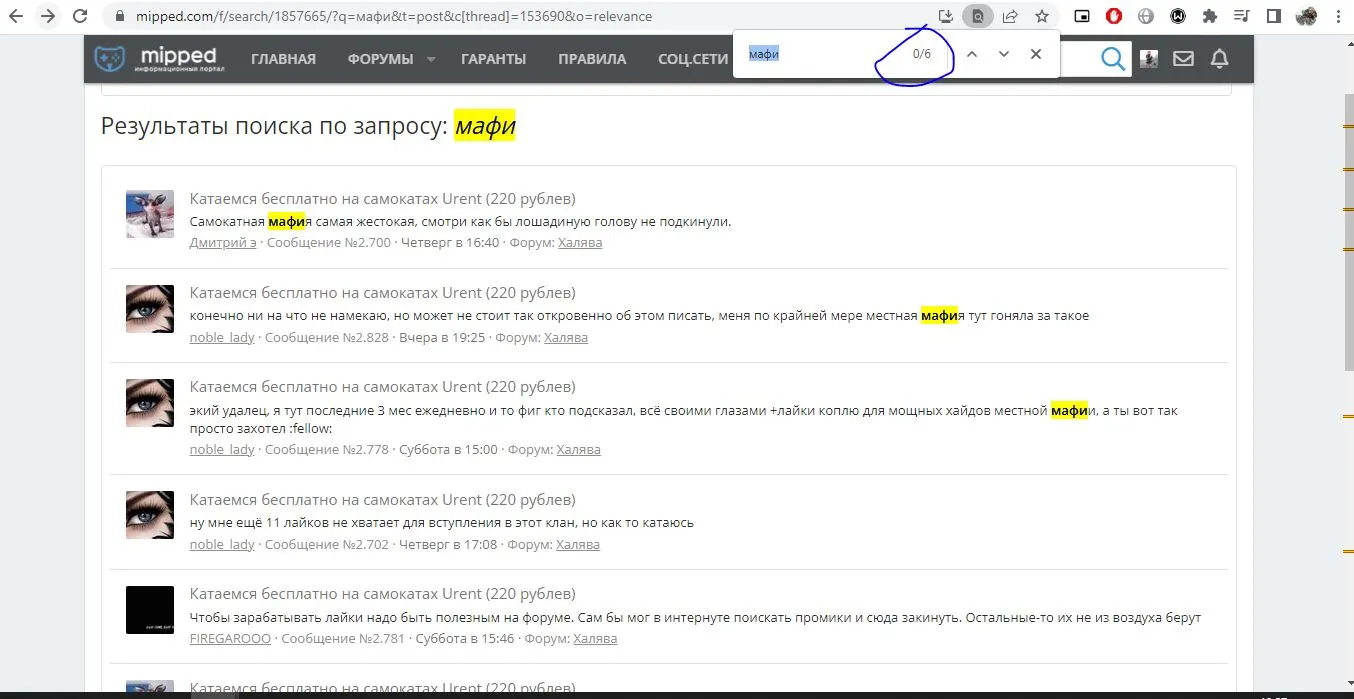
Task: Click the blue site search magnifier icon
Action: coord(1113,59)
